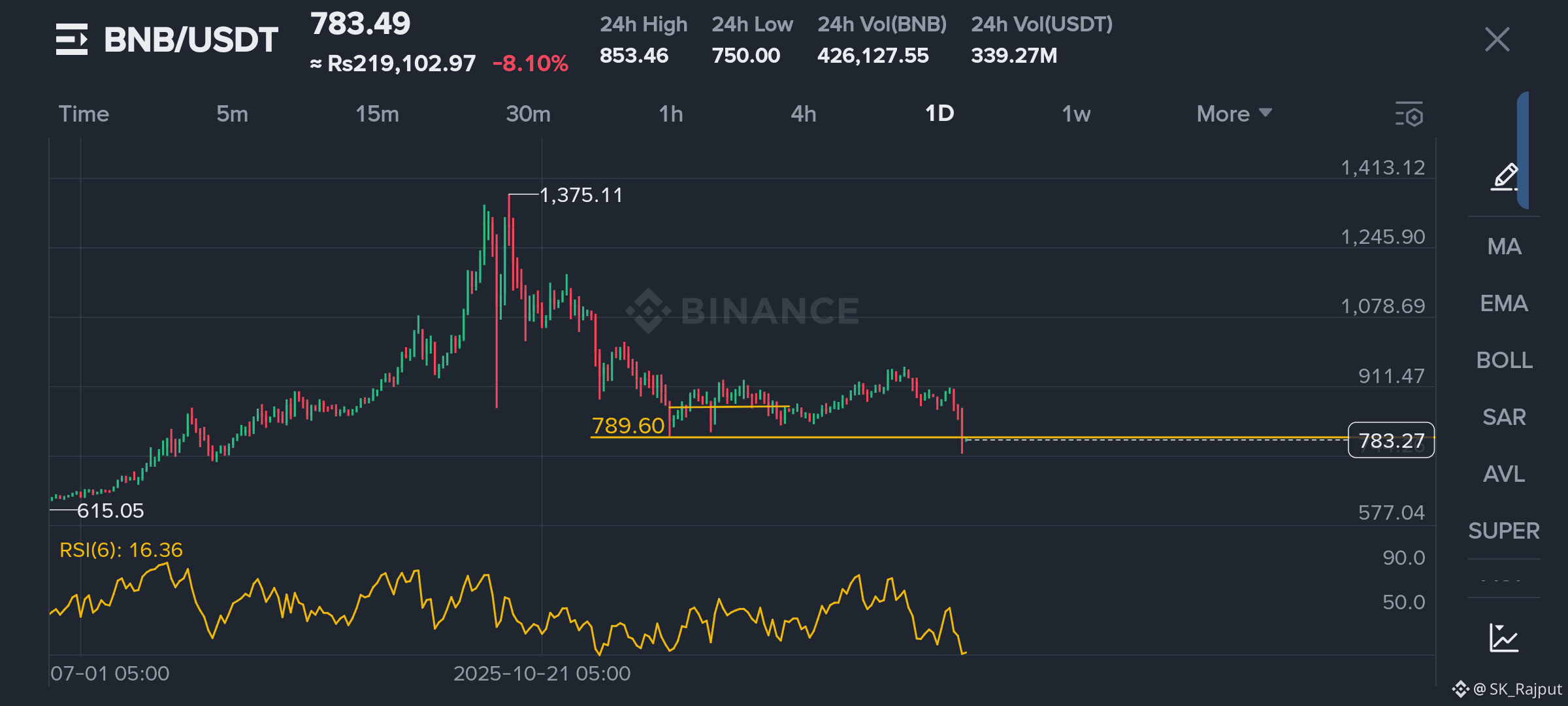
Task: Enable the AVL indicator
Action: [1504, 474]
